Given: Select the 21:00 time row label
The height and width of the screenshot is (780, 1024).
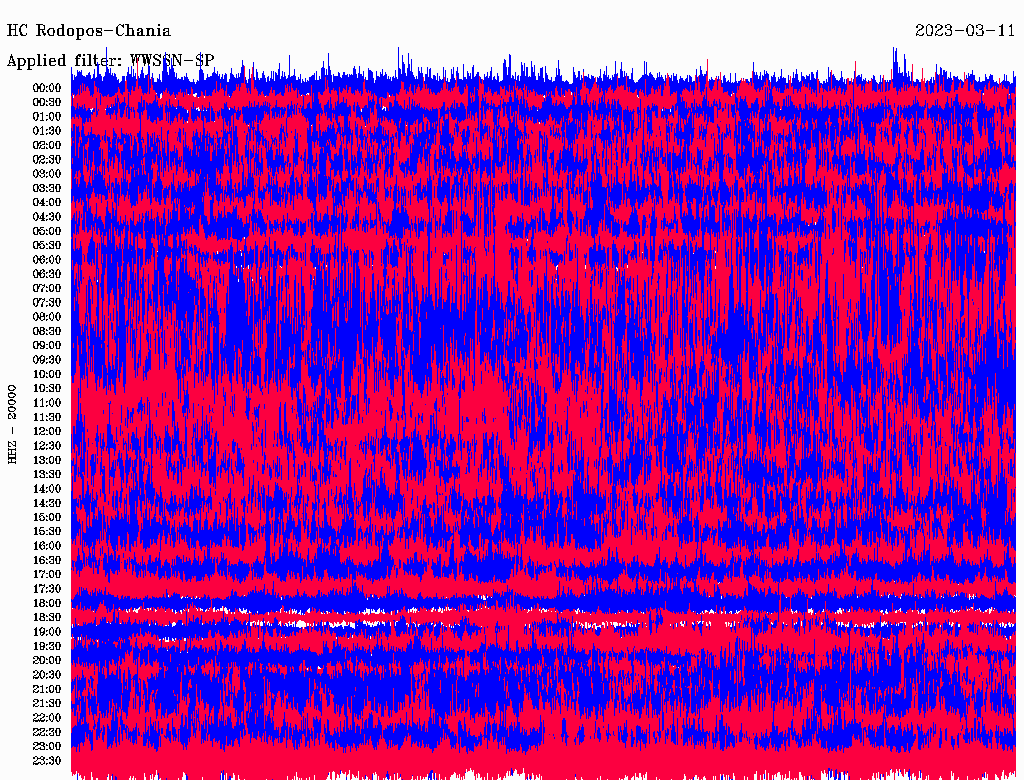Looking at the screenshot, I should click(x=47, y=690).
